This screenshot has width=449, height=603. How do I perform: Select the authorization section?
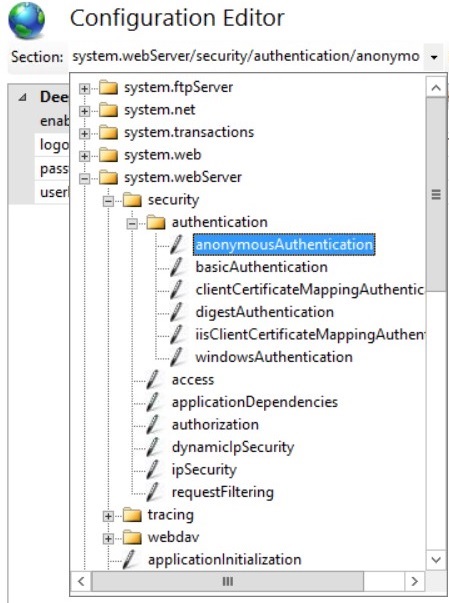pos(215,425)
